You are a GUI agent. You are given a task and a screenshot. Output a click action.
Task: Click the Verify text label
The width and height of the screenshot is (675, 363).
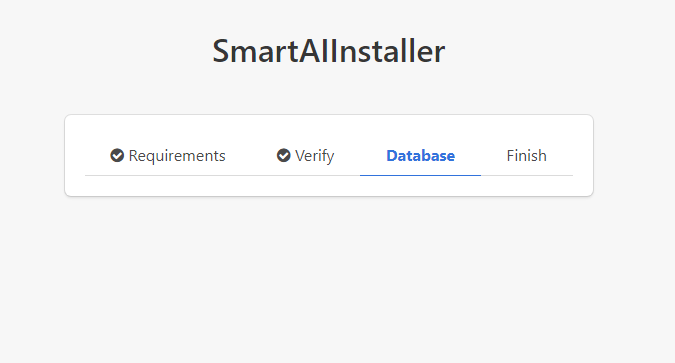point(315,156)
